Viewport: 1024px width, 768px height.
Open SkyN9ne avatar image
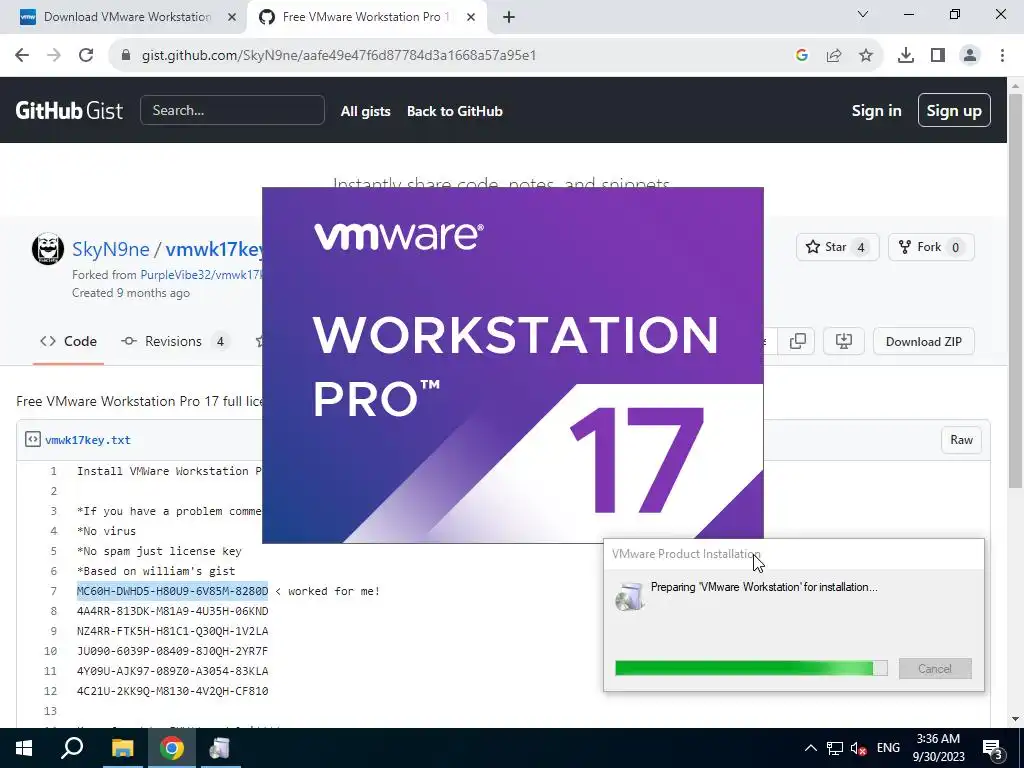[48, 249]
